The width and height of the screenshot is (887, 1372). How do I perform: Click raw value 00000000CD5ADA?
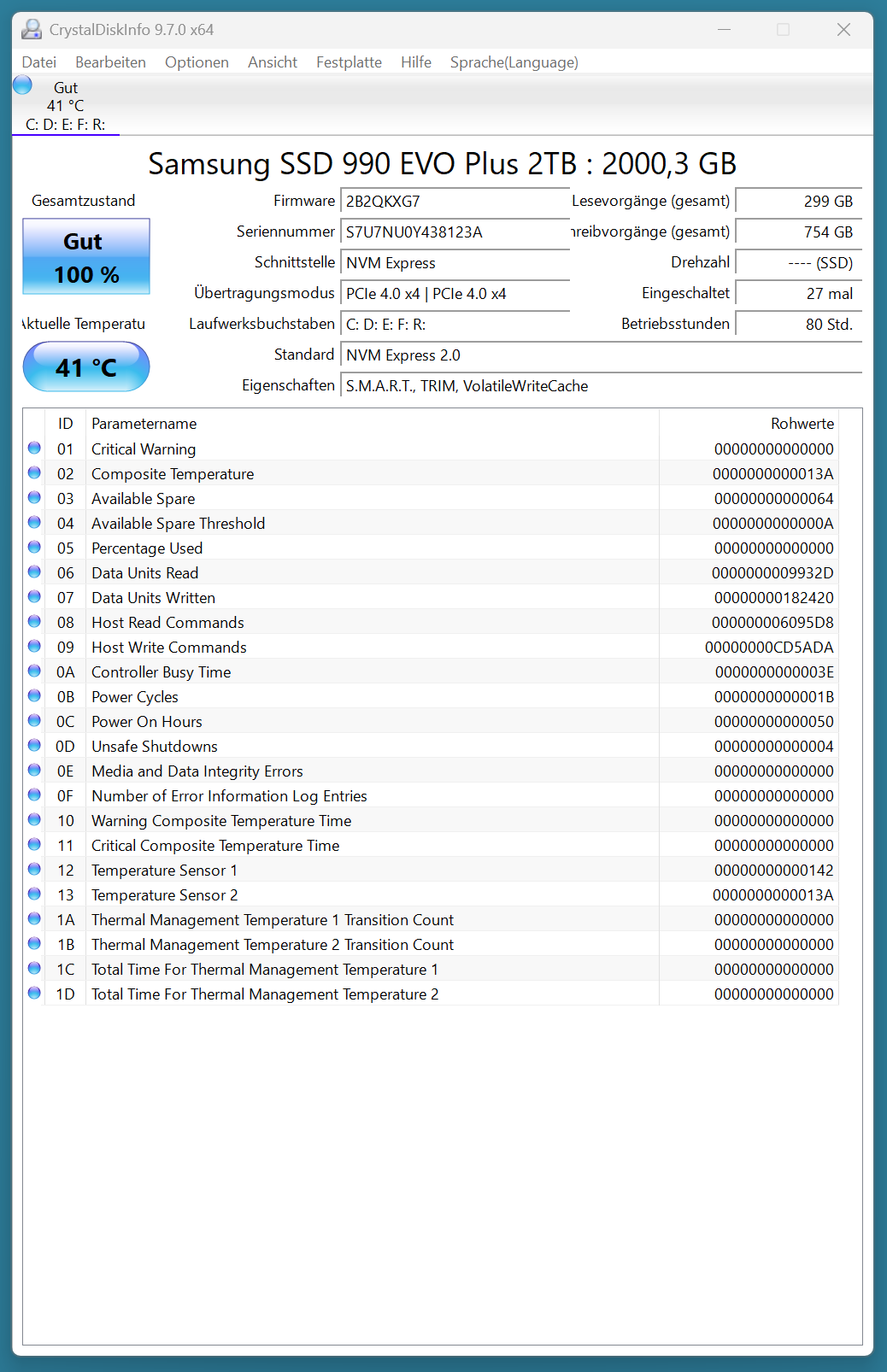[x=769, y=648]
